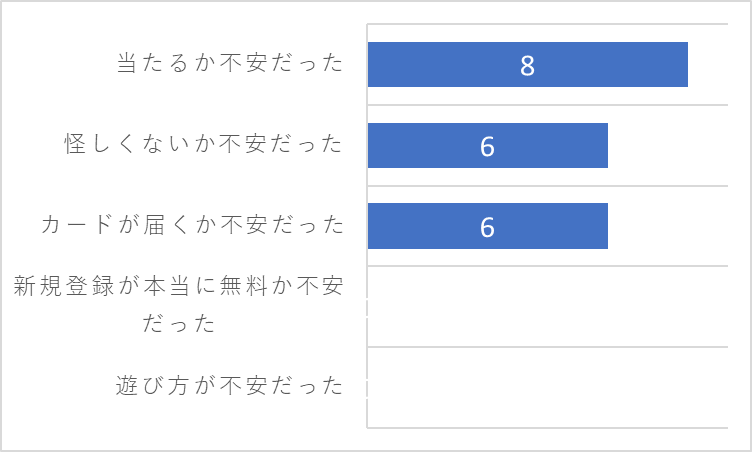Screen dimensions: 752x452
Task: Select the 怪しくないか不安だった category label
Action: click(204, 143)
